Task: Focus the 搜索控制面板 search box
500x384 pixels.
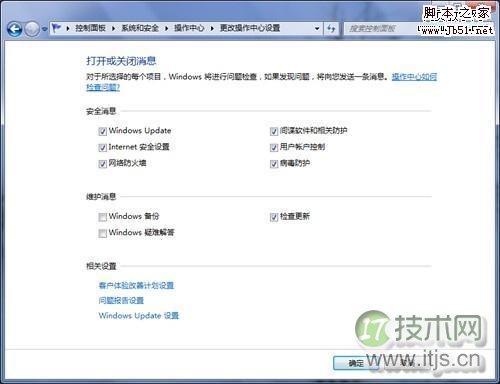Action: click(380, 29)
